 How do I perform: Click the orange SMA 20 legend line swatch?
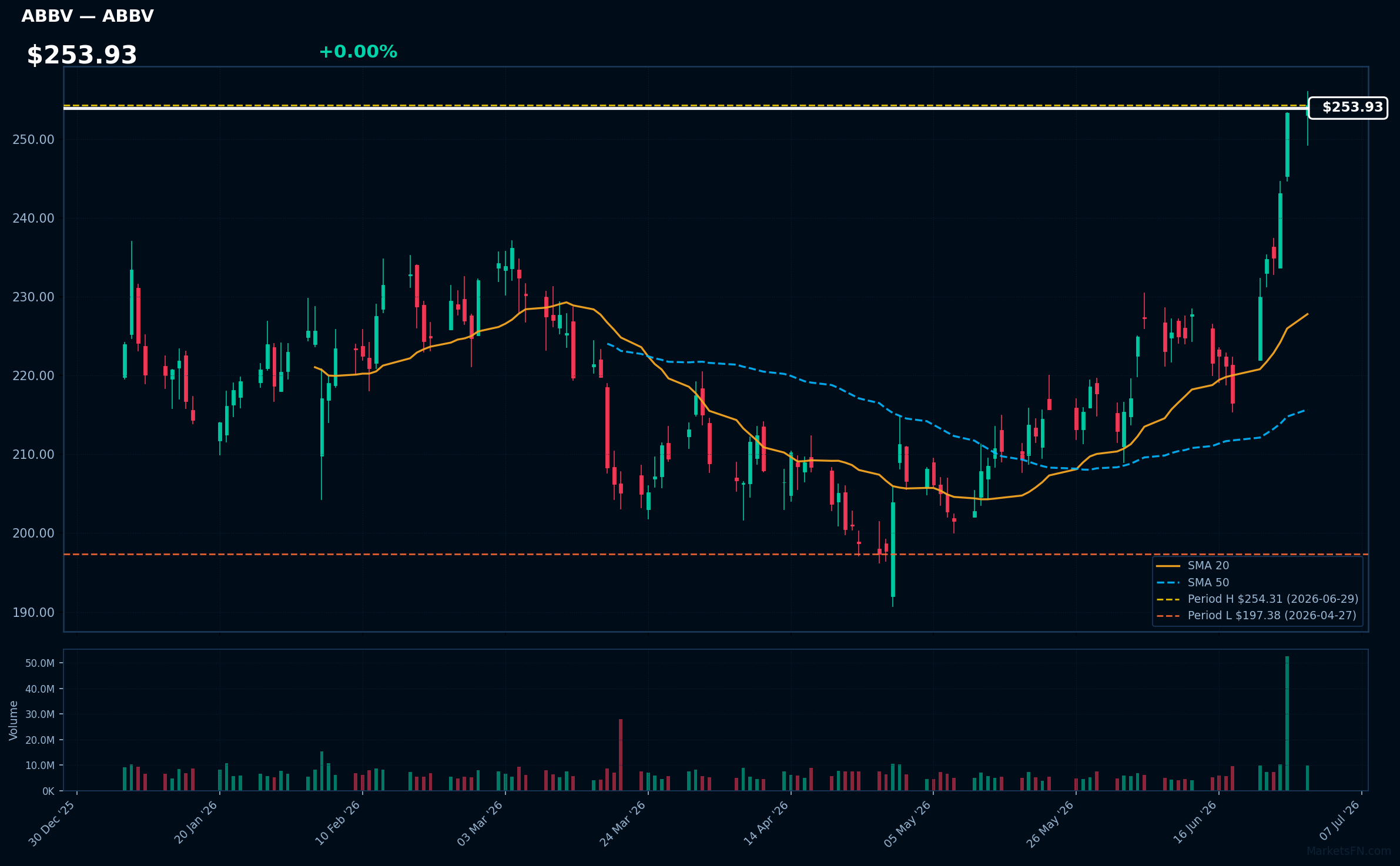(x=1168, y=566)
